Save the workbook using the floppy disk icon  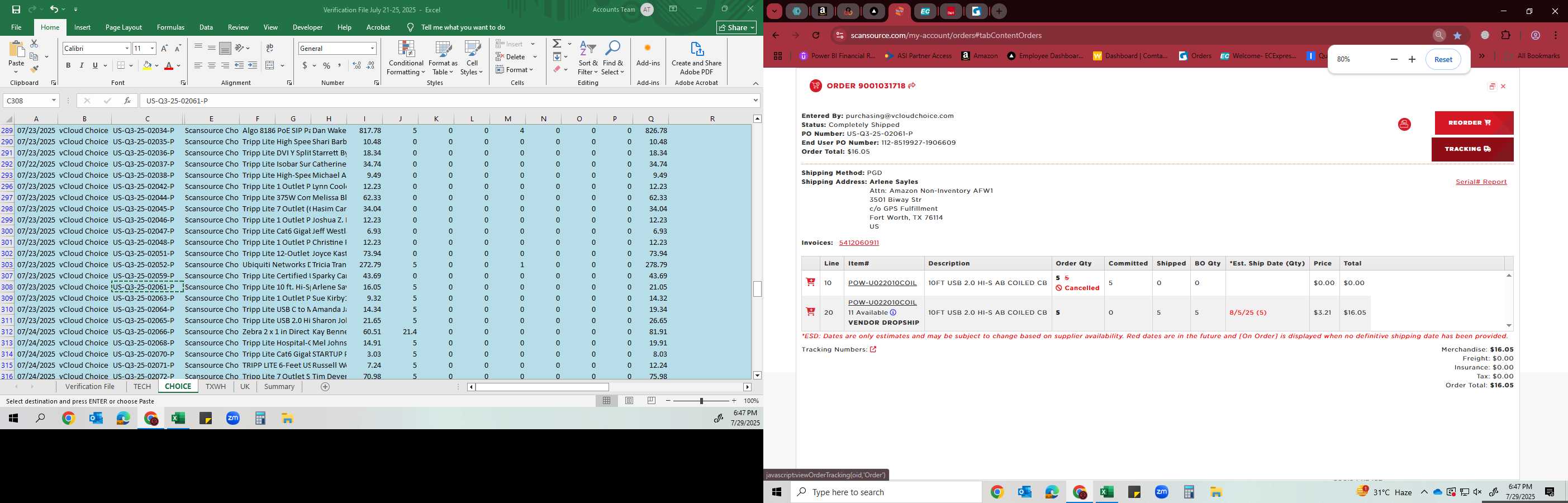pyautogui.click(x=16, y=9)
